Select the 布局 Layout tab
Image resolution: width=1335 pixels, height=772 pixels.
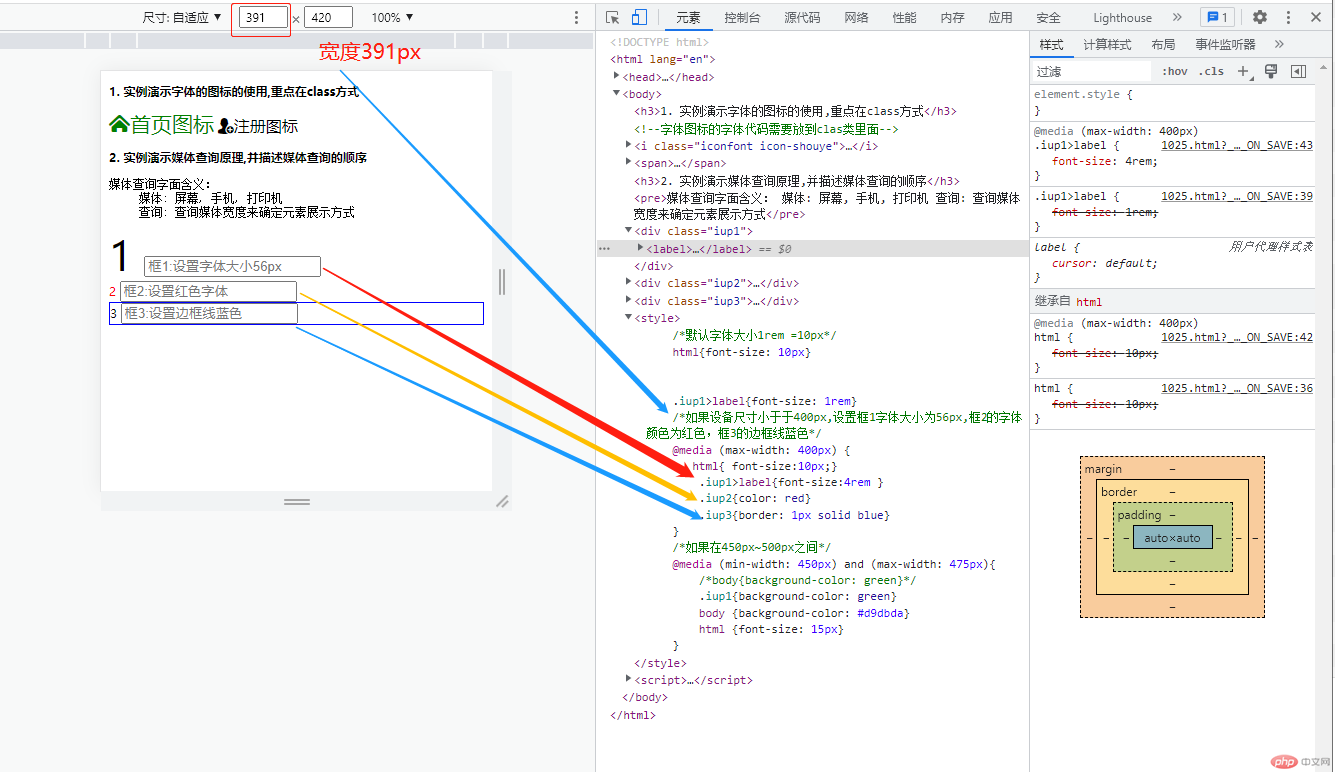(x=1163, y=44)
